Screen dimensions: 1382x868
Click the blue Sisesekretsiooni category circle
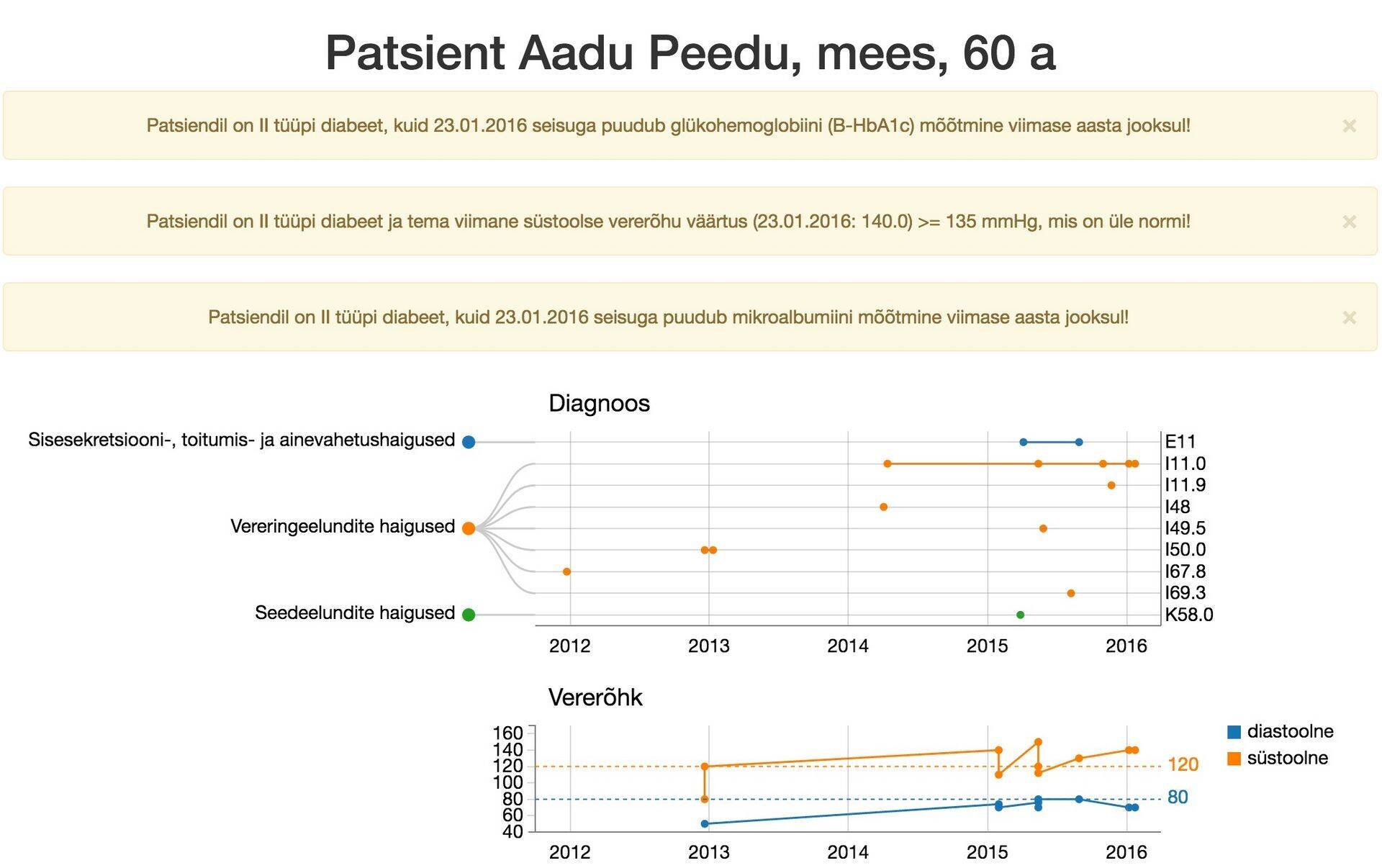pos(469,442)
